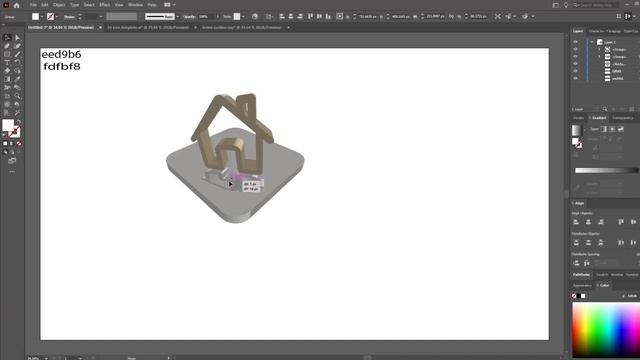Go to the Home screen icon
640x360 pixels.
tap(16, 5)
